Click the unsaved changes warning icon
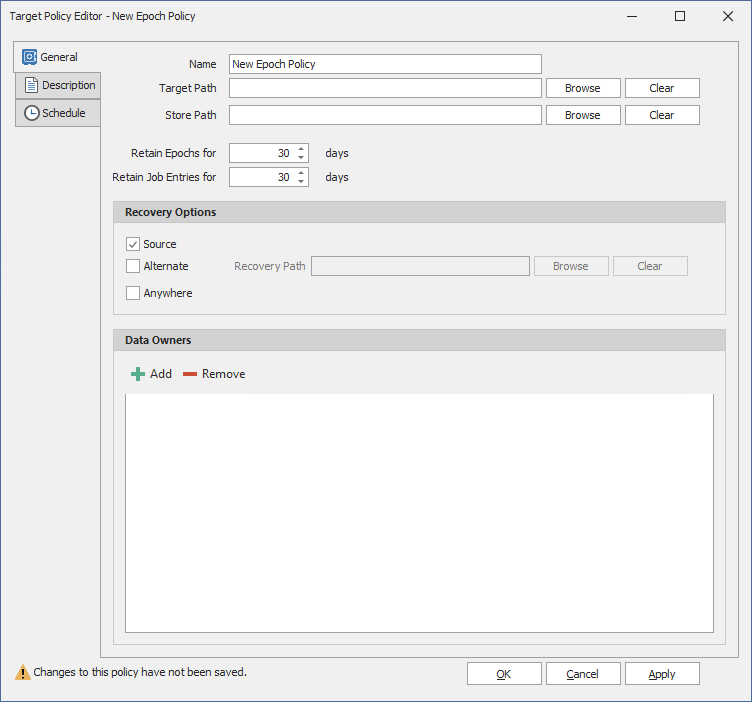Screen dimensions: 752x702 [22, 673]
